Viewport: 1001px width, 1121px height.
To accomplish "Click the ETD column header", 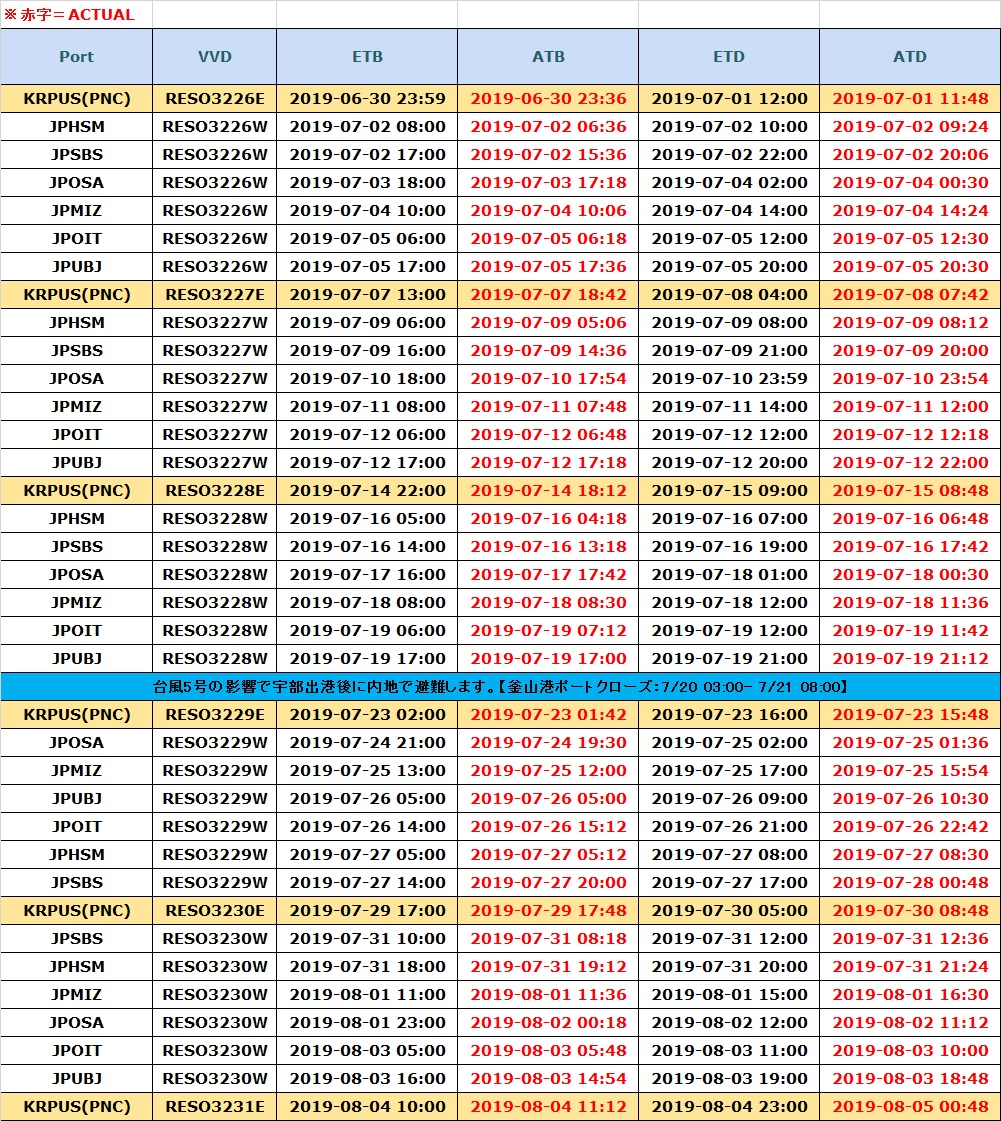I will [x=729, y=56].
